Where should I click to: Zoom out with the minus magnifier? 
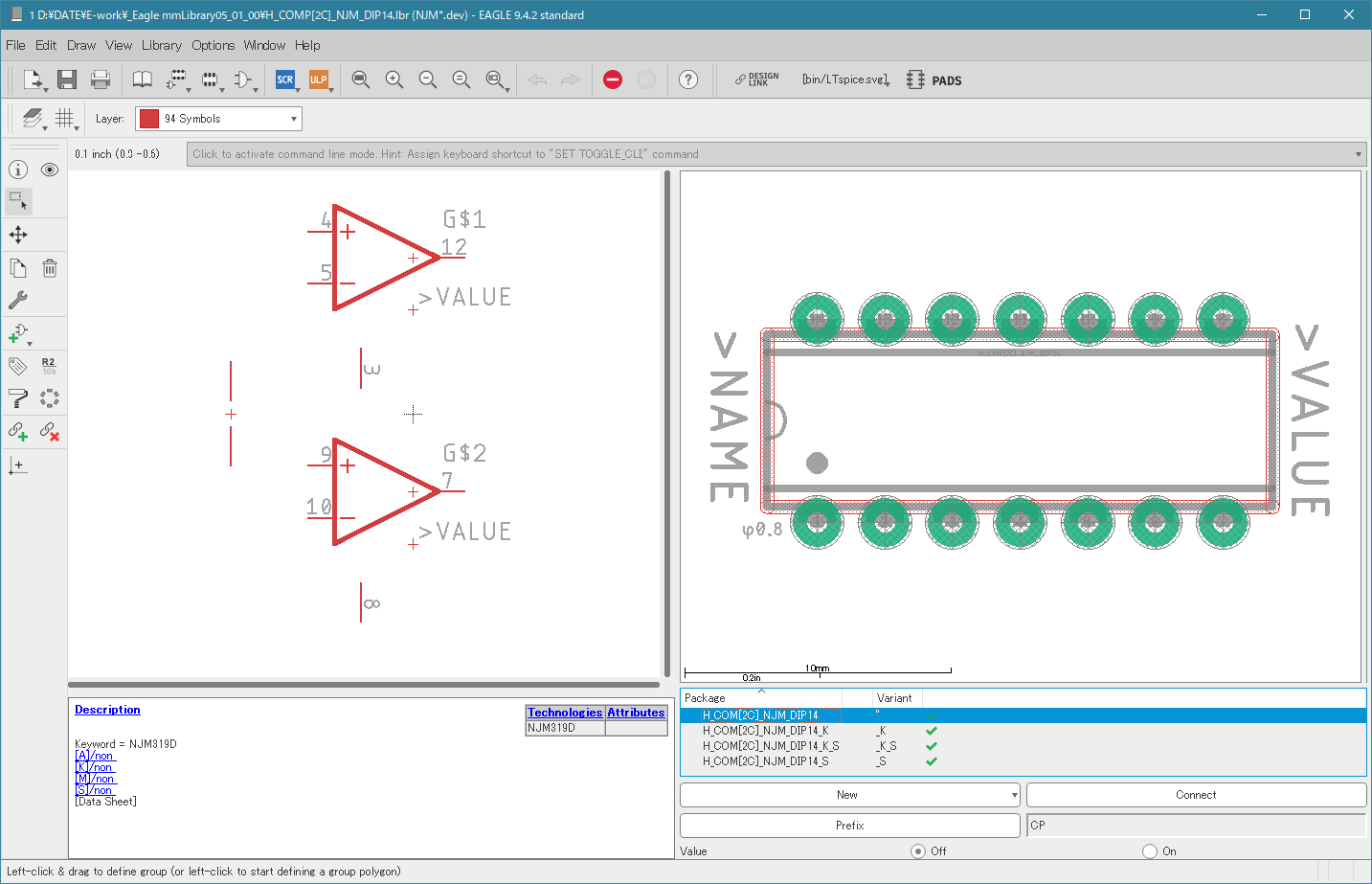click(x=427, y=79)
